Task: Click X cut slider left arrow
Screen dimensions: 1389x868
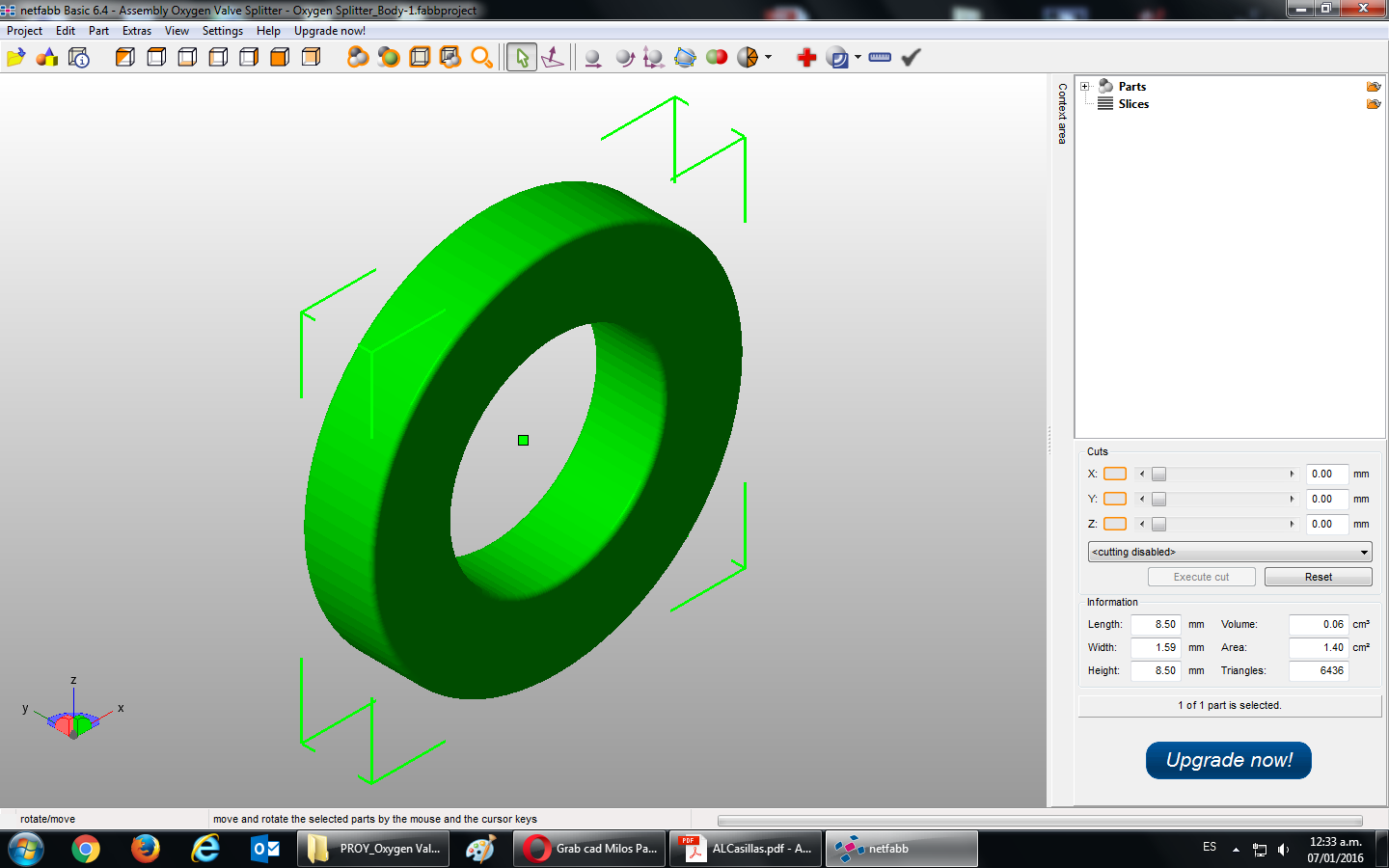Action: pyautogui.click(x=1142, y=474)
